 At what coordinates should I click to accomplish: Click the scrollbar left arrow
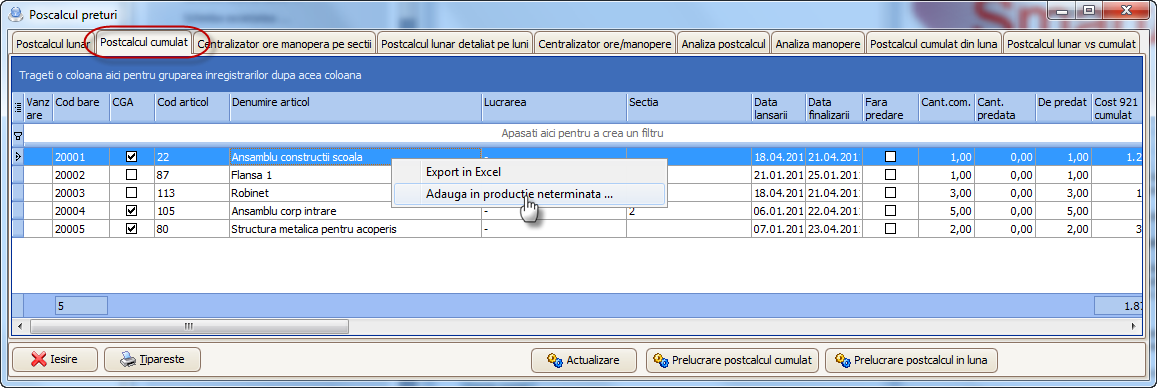pyautogui.click(x=20, y=326)
